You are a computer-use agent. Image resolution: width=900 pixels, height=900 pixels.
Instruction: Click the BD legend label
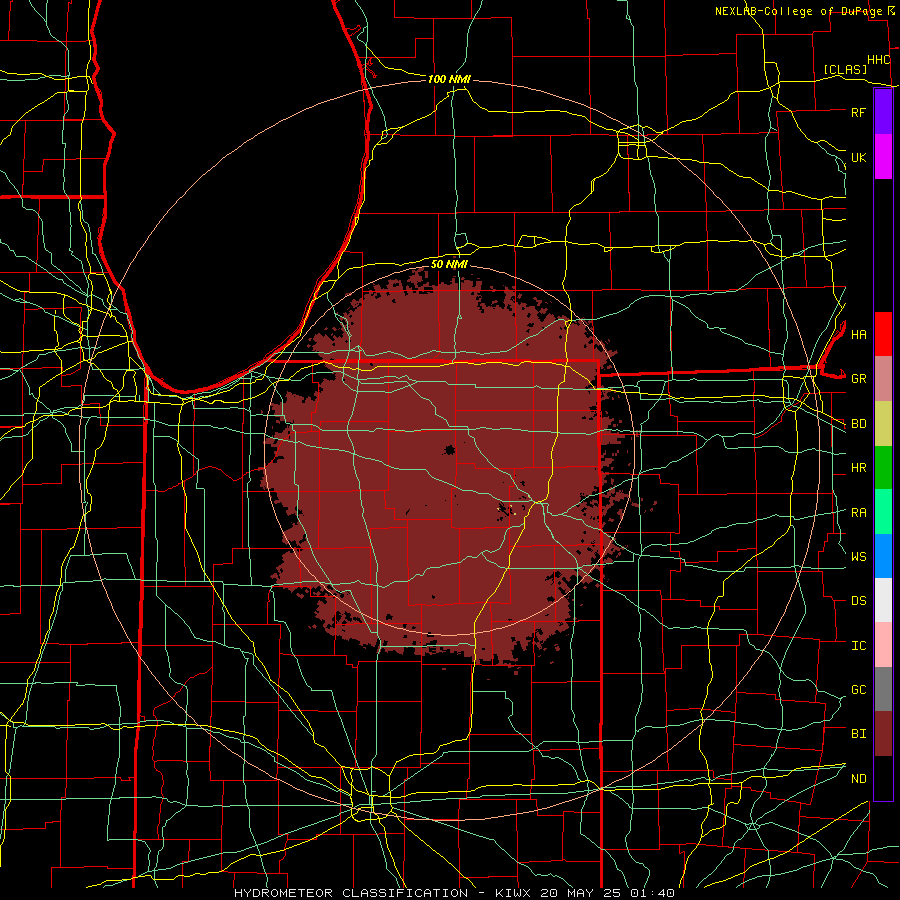point(858,424)
